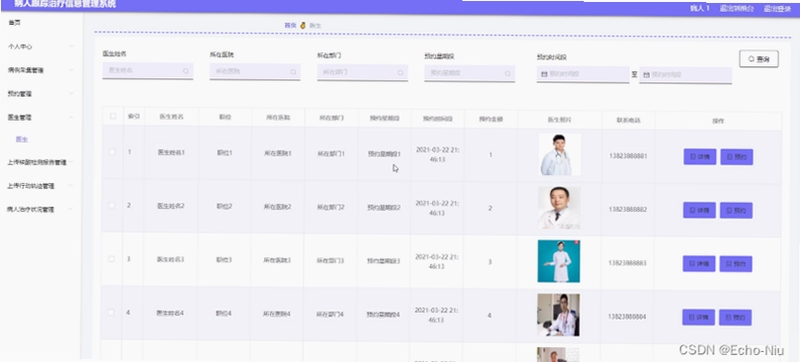Tick the checkbox for row 医生姓名3

(x=111, y=259)
